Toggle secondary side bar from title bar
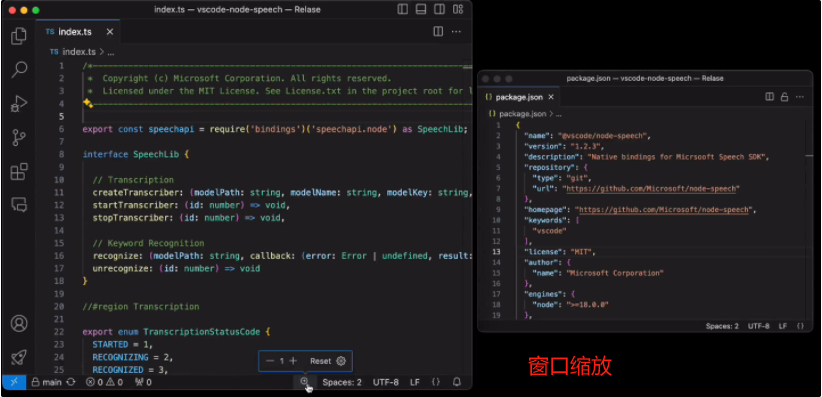This screenshot has height=397, width=822. tap(439, 9)
